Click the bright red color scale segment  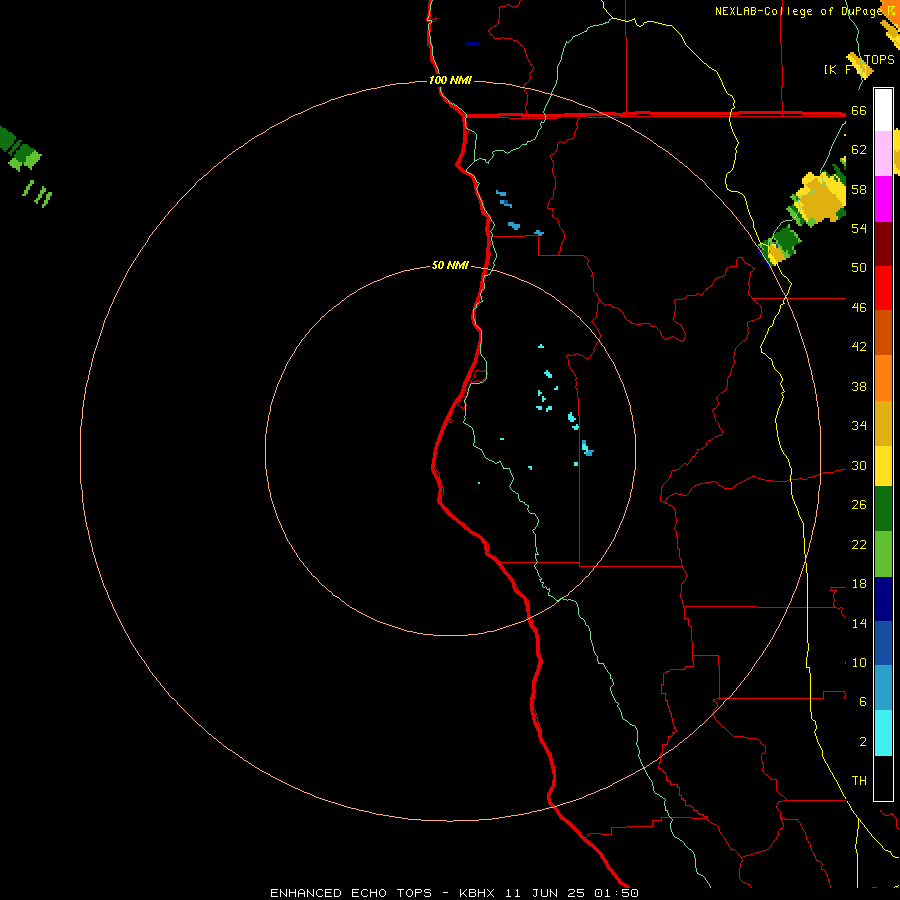pos(883,288)
